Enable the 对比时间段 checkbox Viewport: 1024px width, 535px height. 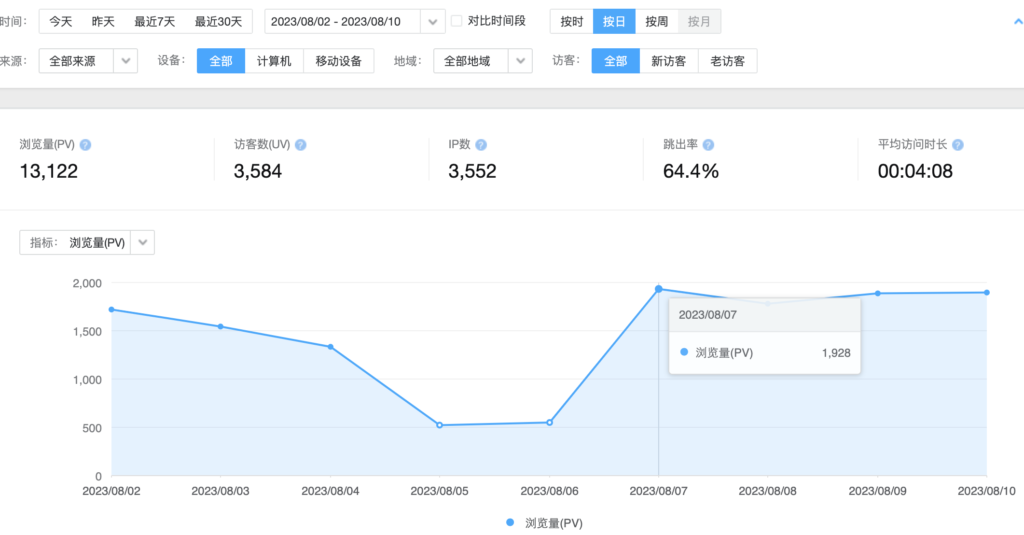[456, 21]
